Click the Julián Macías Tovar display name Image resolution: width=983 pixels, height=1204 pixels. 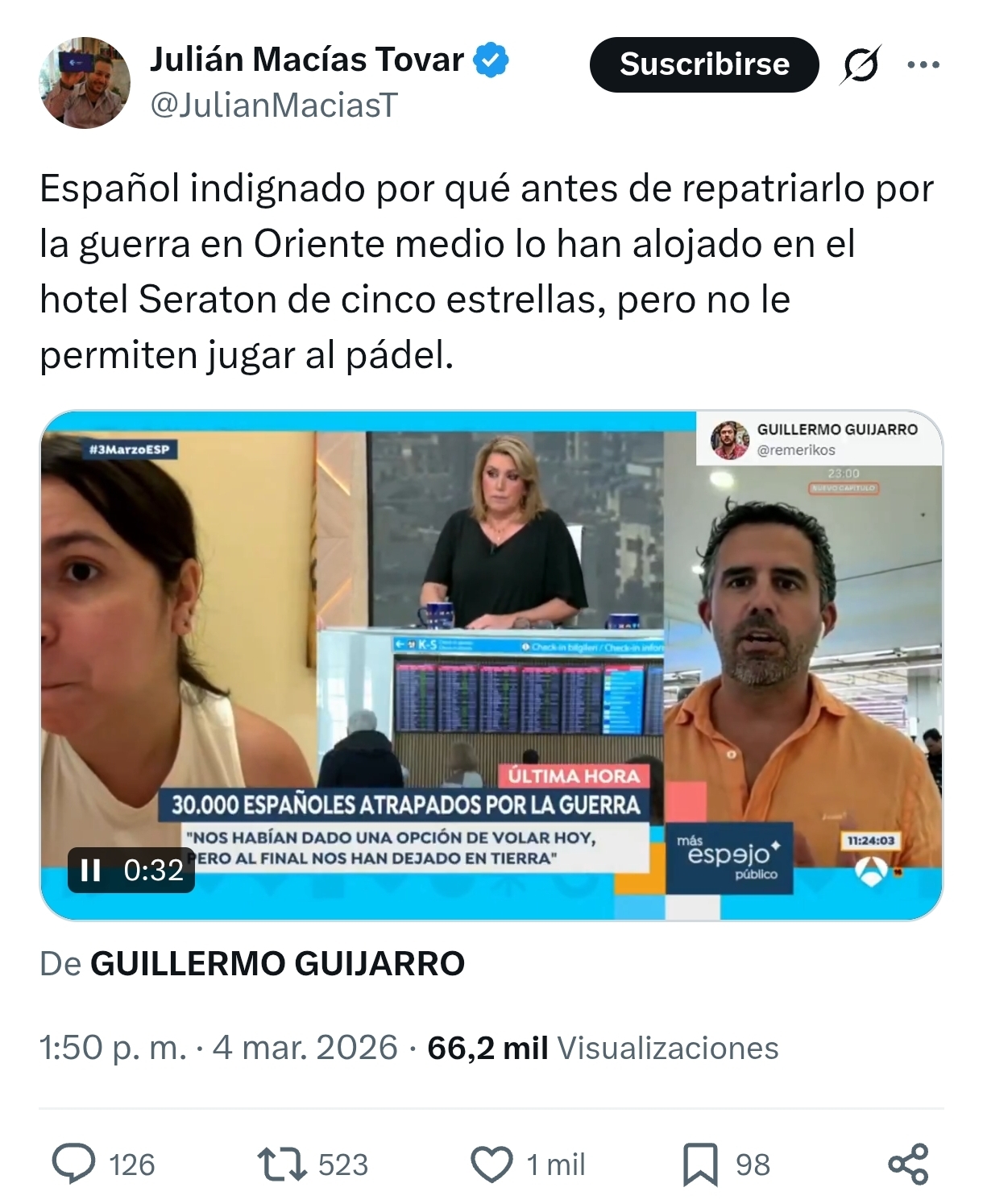[x=307, y=60]
